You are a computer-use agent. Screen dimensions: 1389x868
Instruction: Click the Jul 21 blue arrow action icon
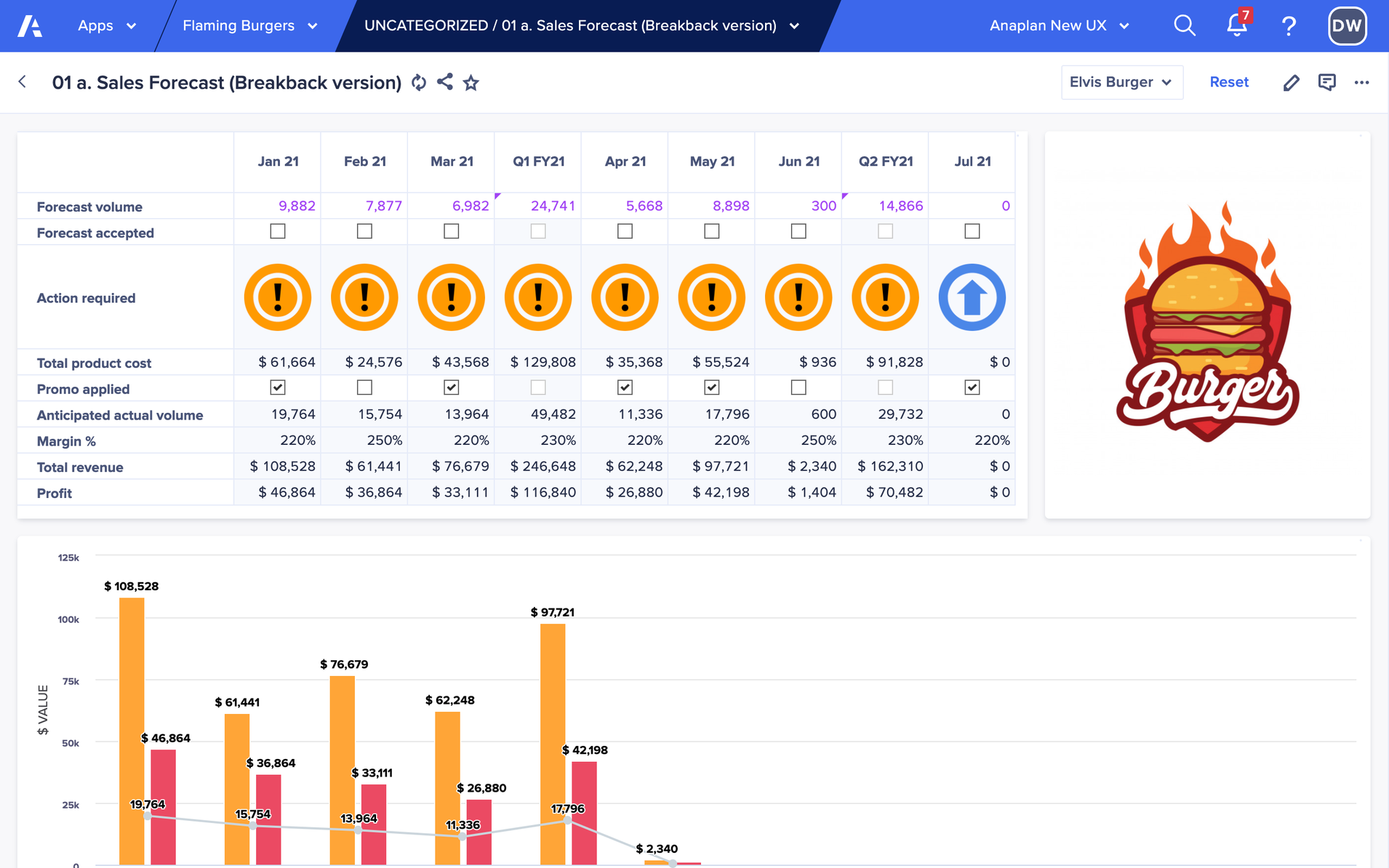[x=972, y=297]
